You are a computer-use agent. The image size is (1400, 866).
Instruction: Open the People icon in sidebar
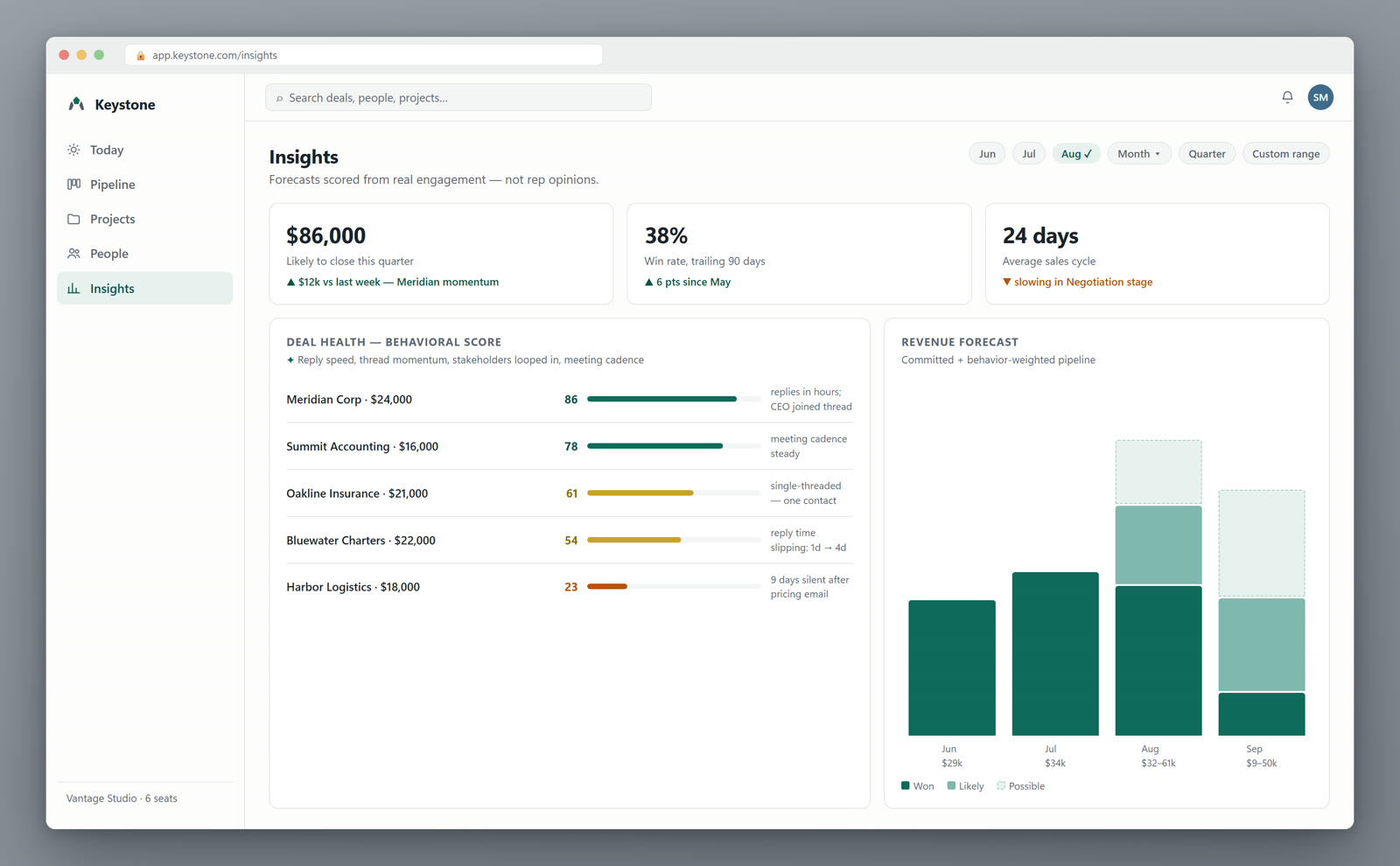73,254
